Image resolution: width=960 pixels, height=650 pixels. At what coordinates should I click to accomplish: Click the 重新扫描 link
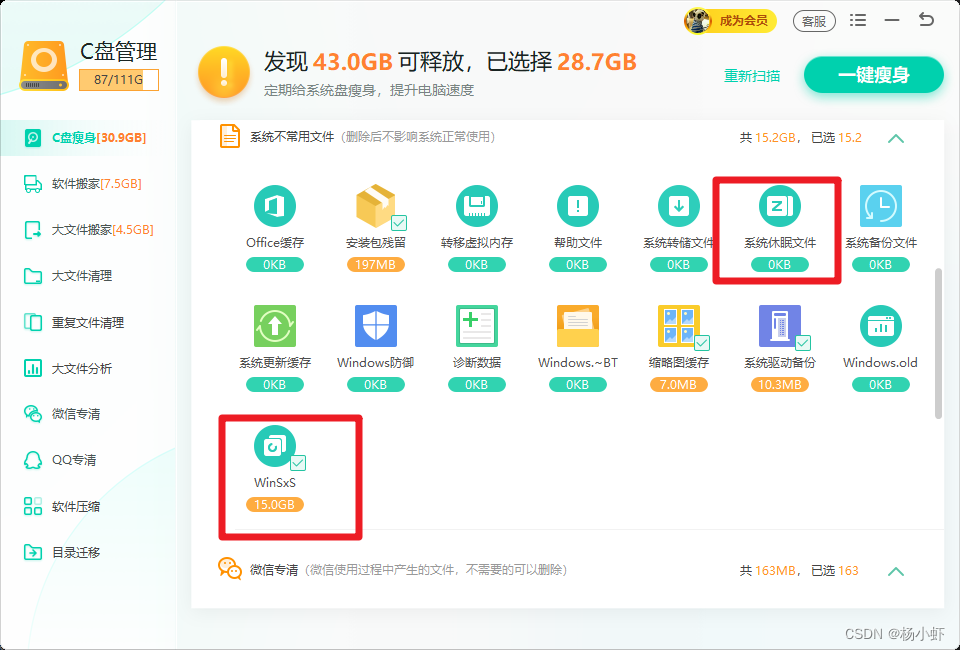[x=752, y=76]
